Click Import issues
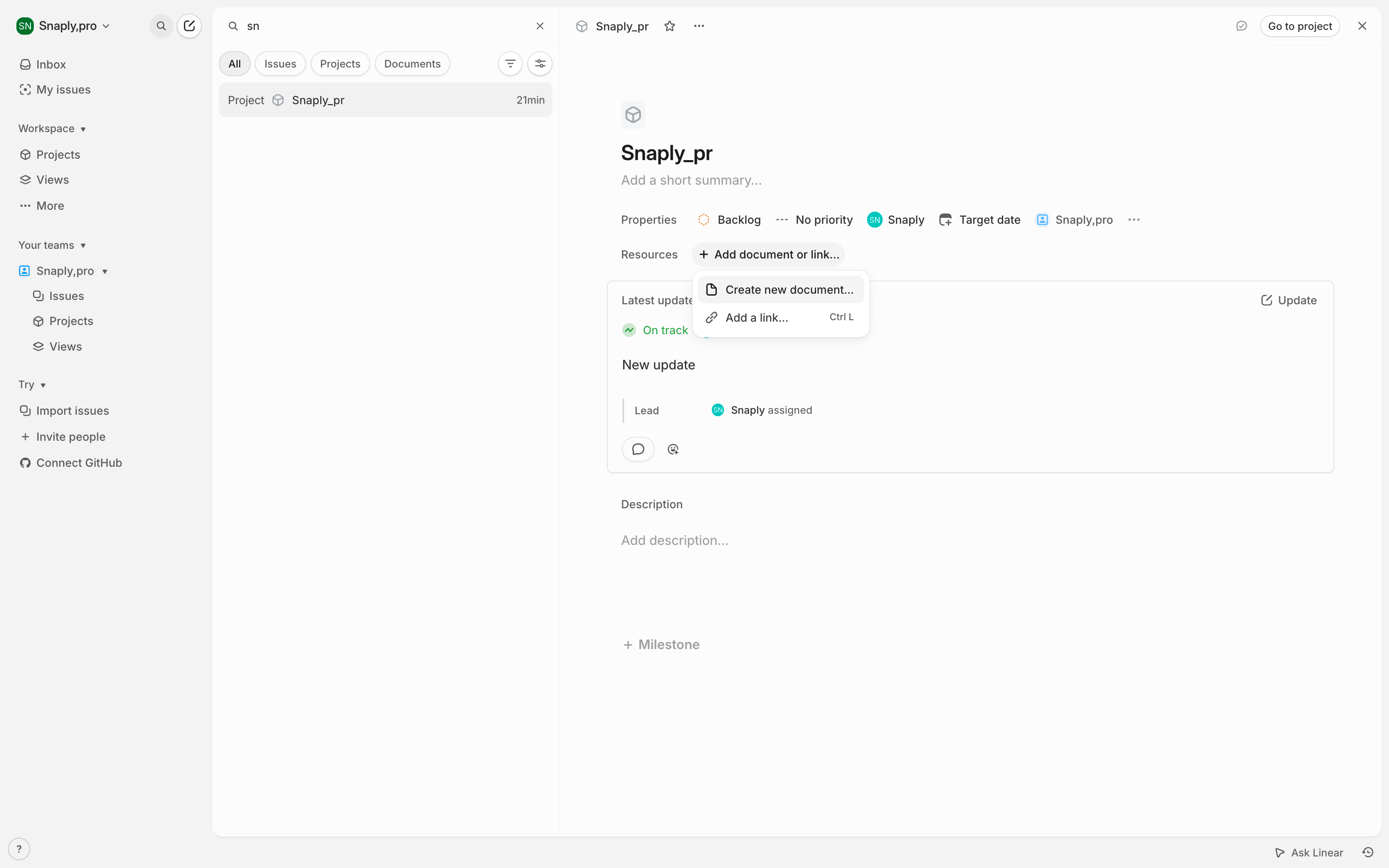The width and height of the screenshot is (1389, 868). point(64,410)
